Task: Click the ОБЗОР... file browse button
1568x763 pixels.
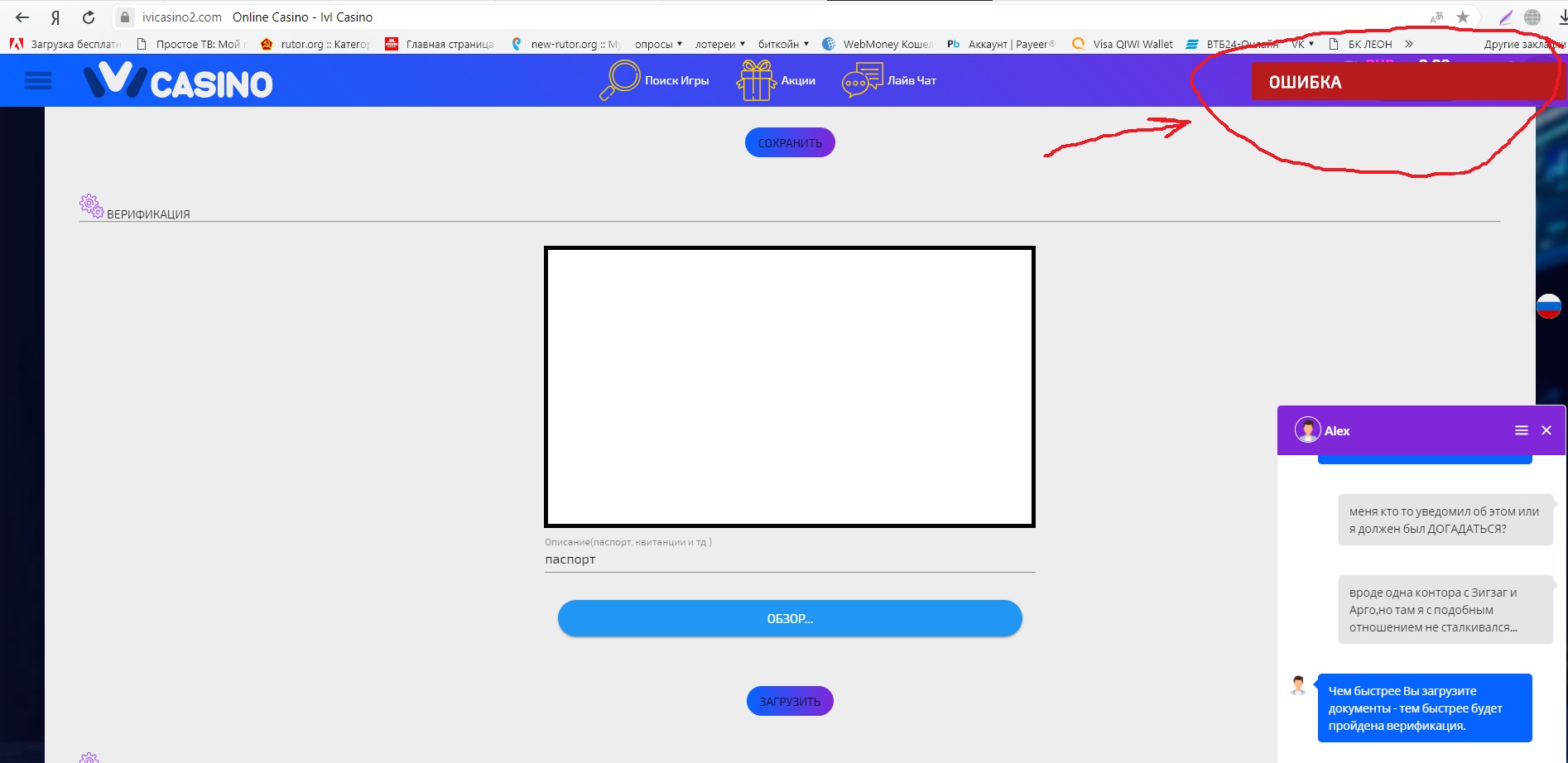Action: click(x=790, y=618)
